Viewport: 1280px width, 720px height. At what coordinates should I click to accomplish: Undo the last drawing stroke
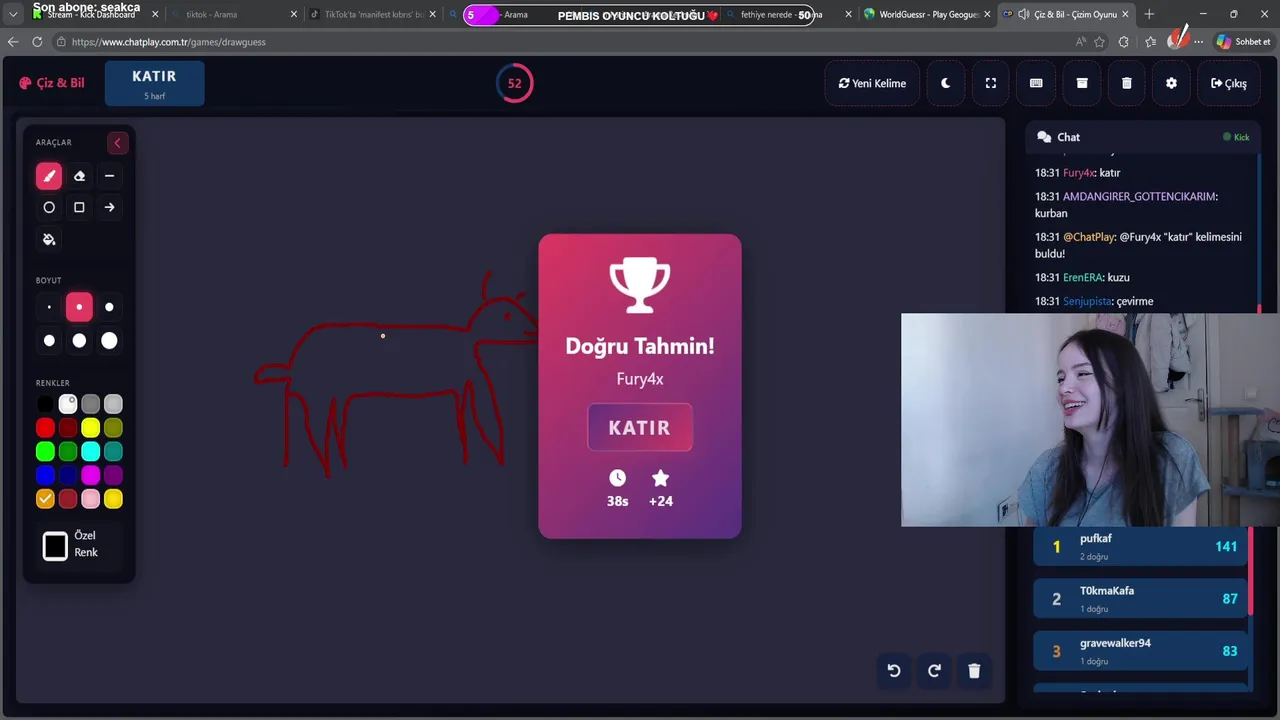[894, 671]
